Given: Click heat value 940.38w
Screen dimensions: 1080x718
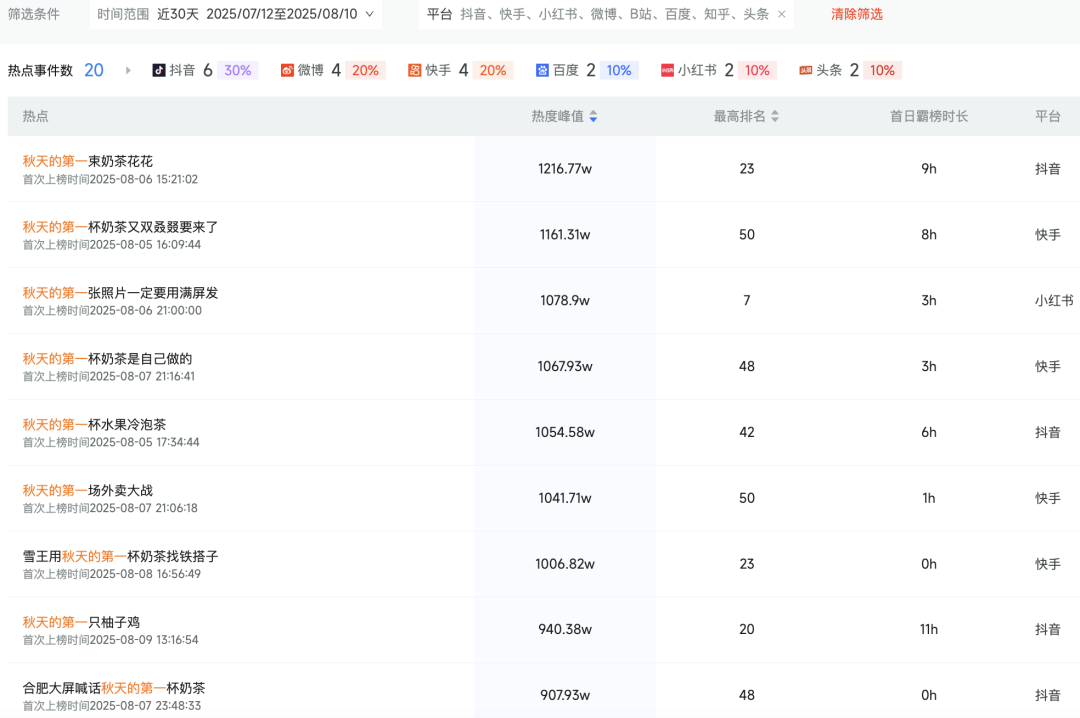Looking at the screenshot, I should pos(565,629).
